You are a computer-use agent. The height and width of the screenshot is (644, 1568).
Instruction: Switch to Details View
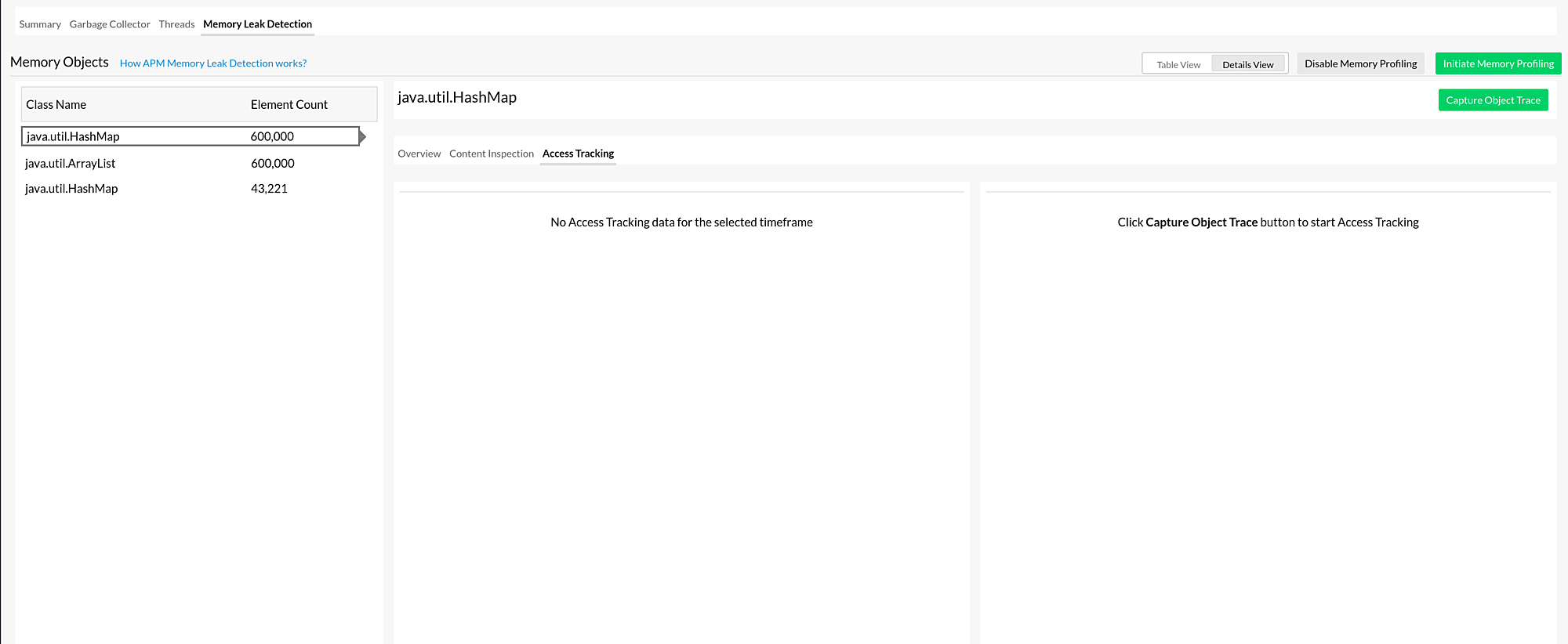coord(1247,64)
